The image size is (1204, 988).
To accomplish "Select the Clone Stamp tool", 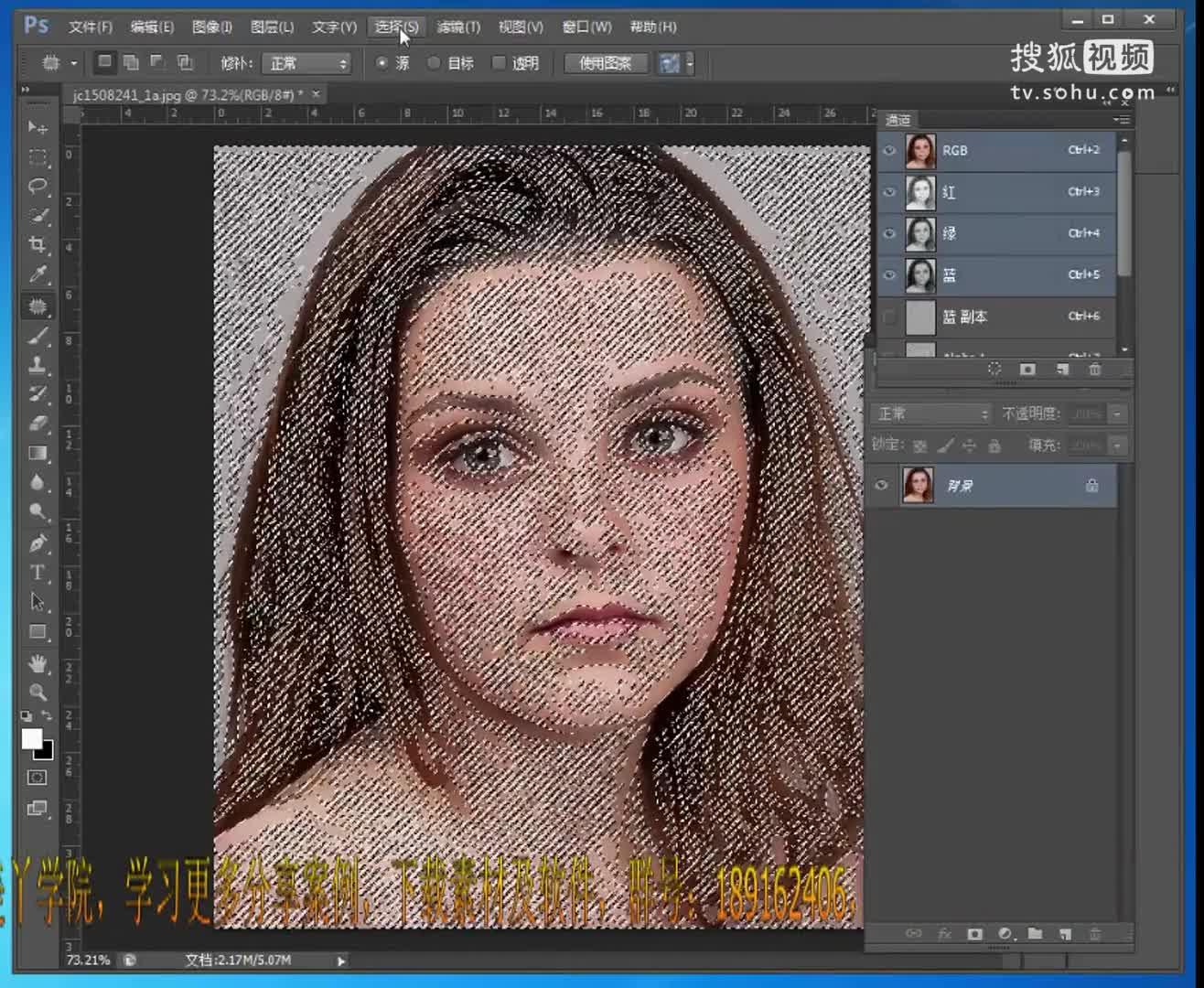I will (38, 363).
